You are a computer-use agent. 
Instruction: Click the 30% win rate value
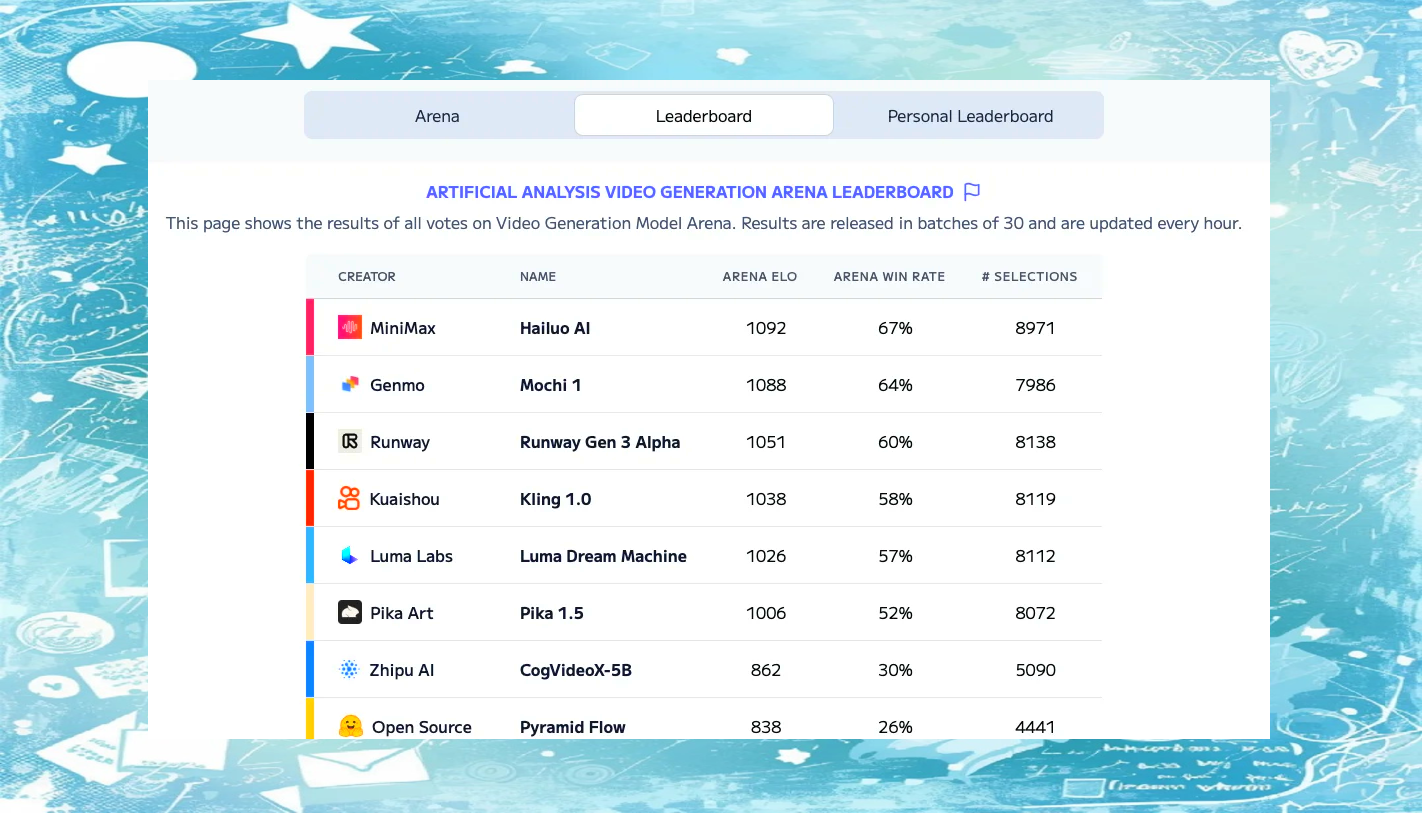[895, 670]
